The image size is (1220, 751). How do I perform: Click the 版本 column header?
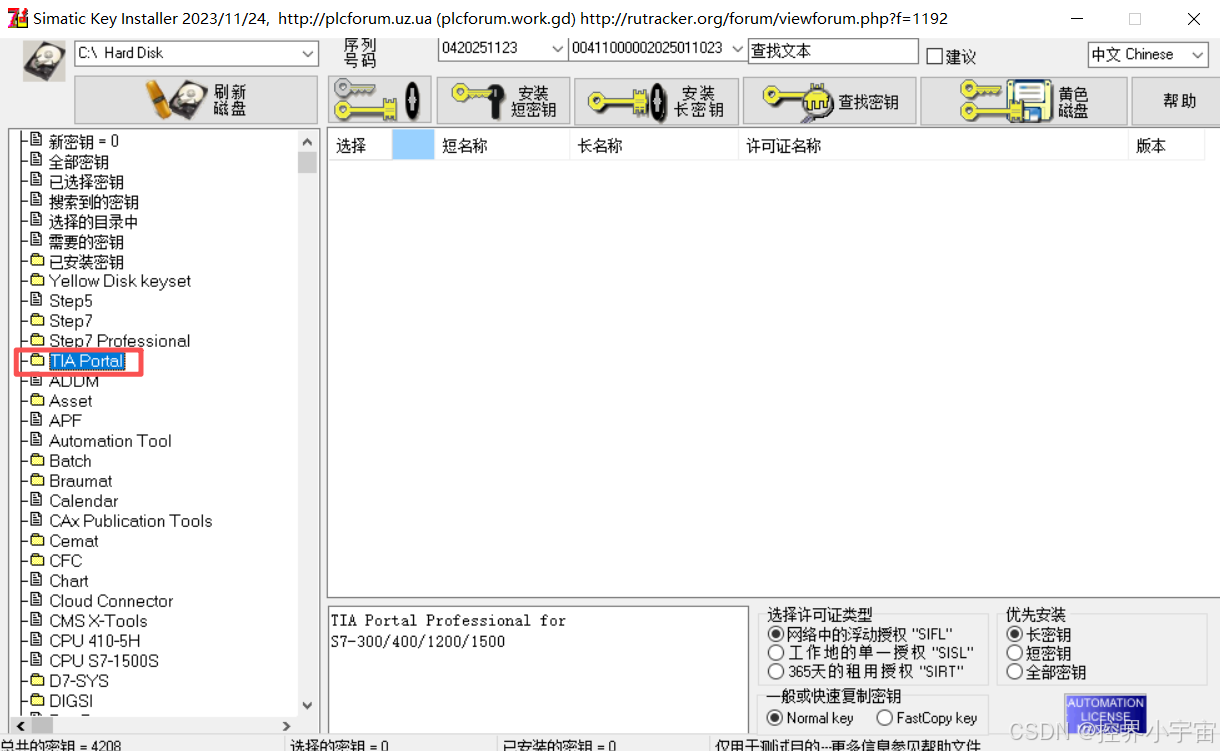[1166, 146]
